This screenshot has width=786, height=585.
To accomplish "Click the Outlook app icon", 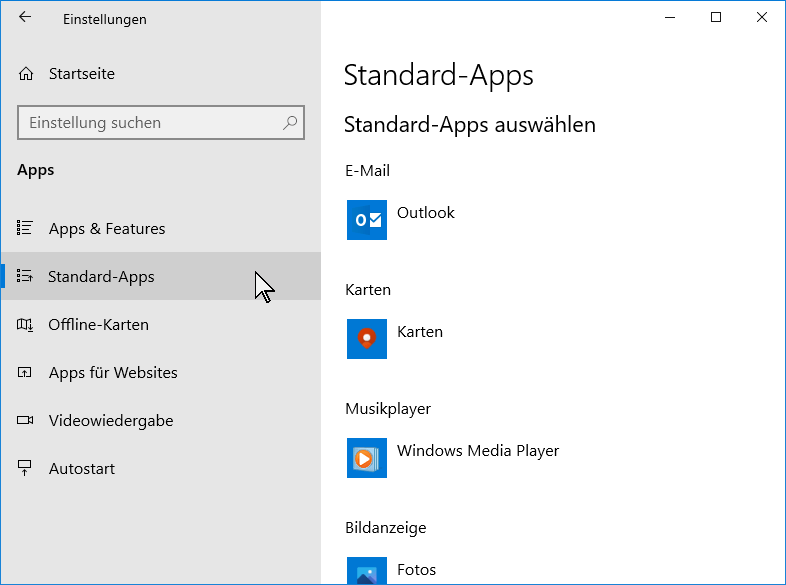I will (367, 220).
